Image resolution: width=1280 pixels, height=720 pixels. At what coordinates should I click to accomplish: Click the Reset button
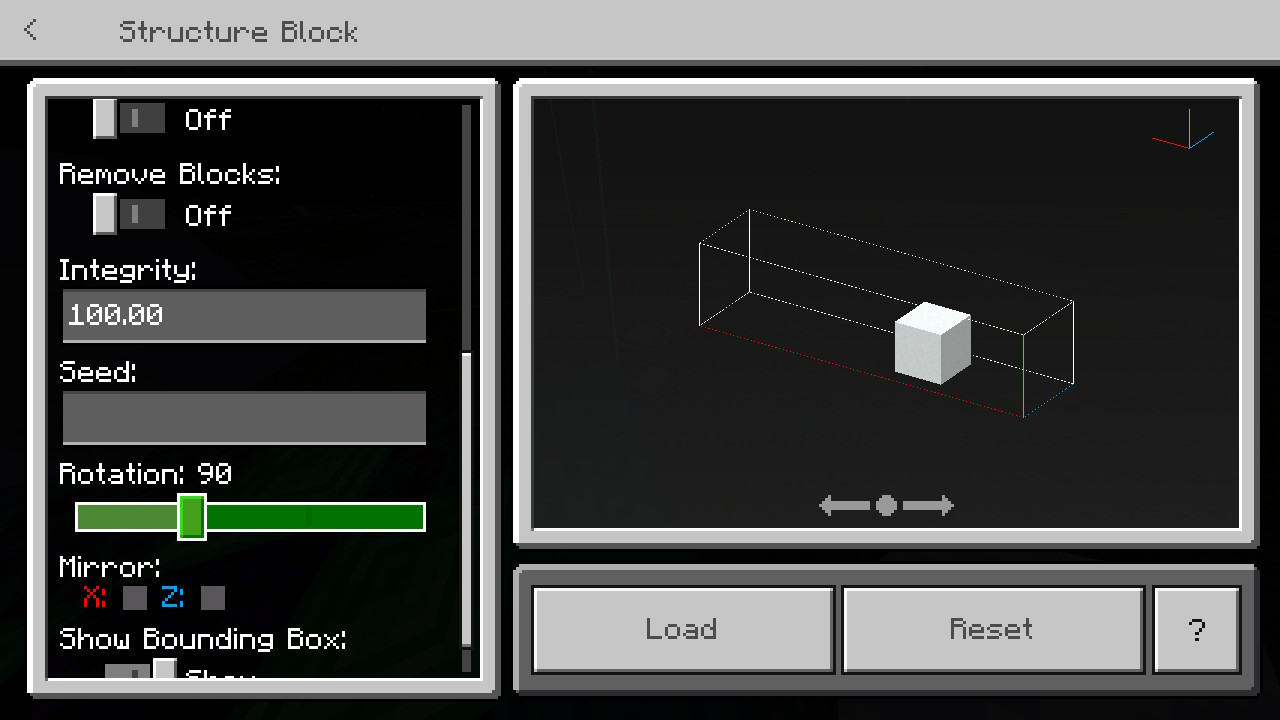(x=993, y=629)
